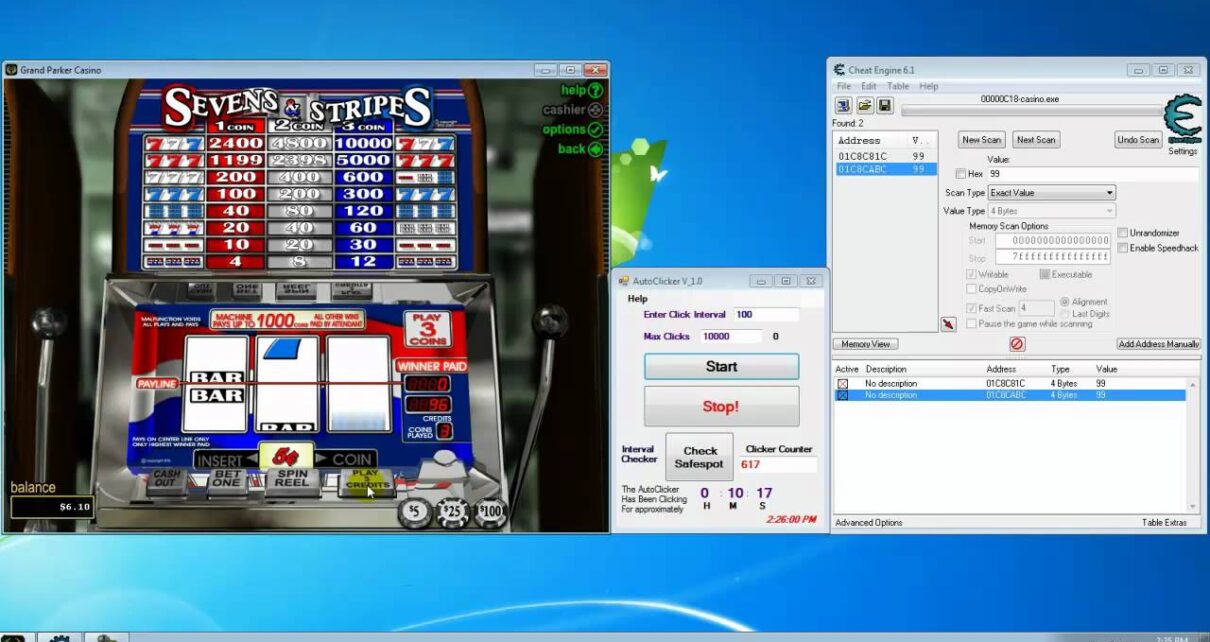Viewport: 1210px width, 642px height.
Task: Open the File menu in Cheat Engine
Action: tap(844, 87)
